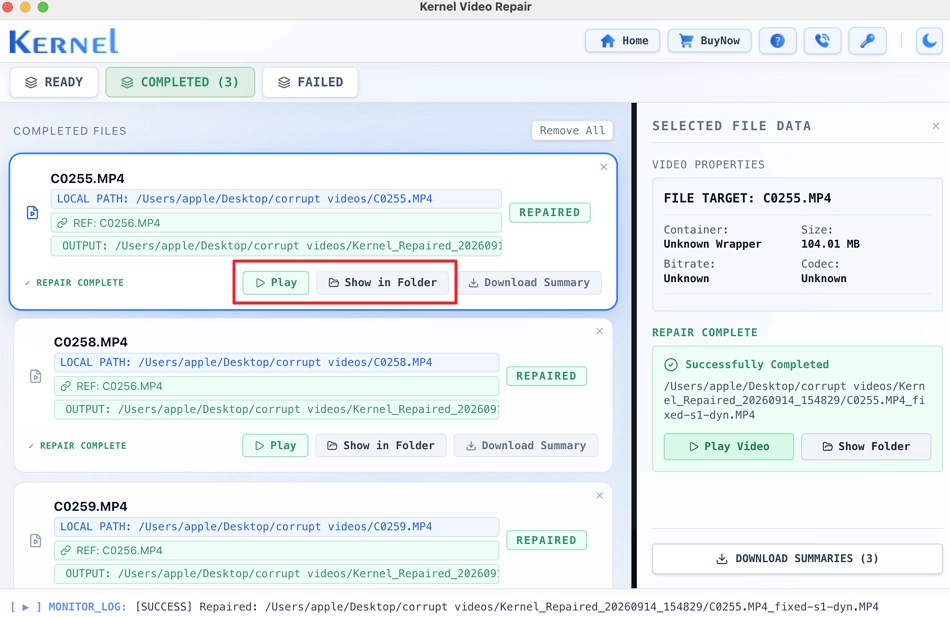
Task: Switch to the FAILED tab
Action: (x=310, y=82)
